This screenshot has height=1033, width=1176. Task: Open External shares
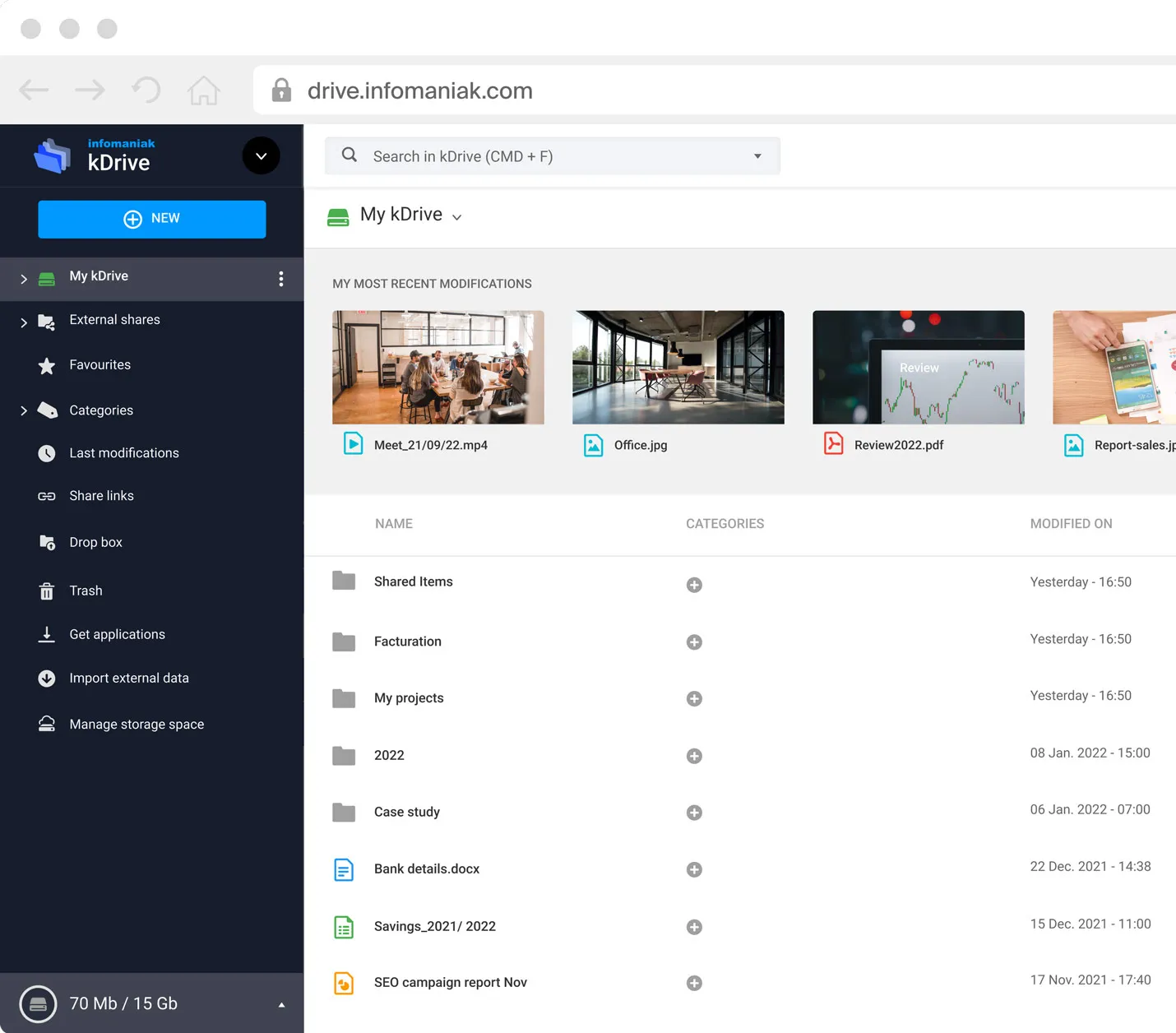[114, 320]
